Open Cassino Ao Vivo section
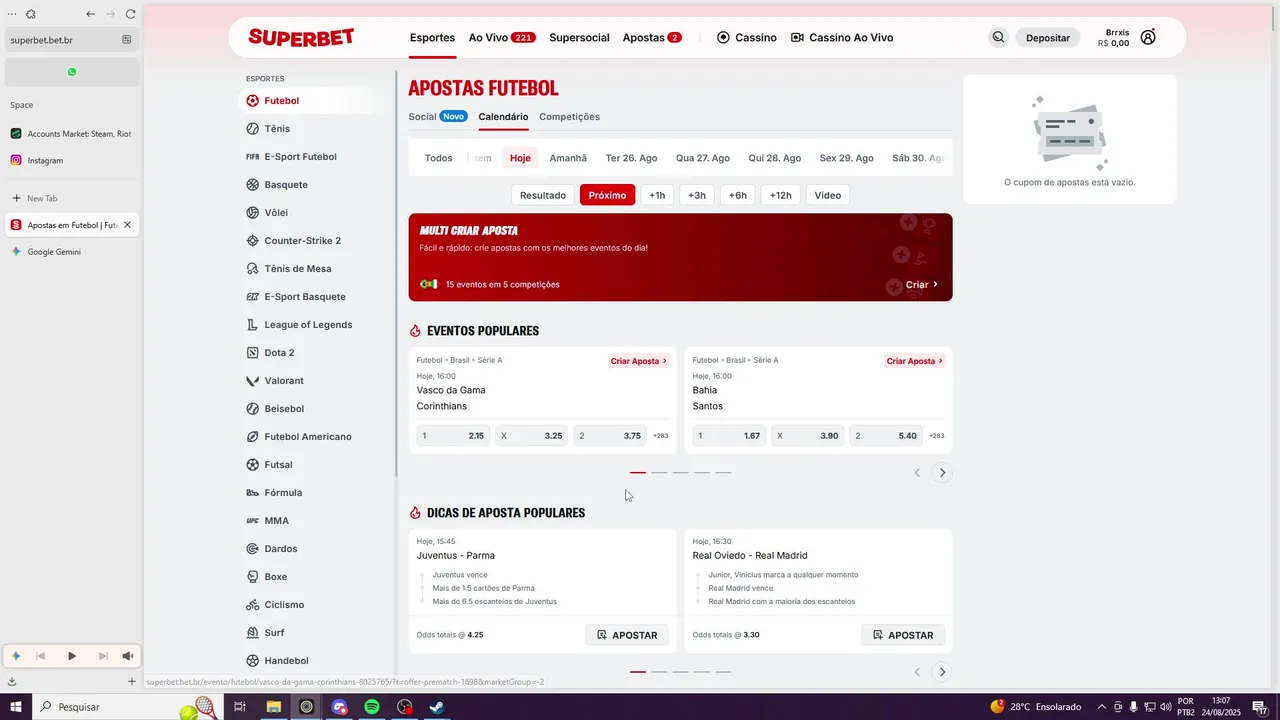Screen dimensions: 1280x720 click(x=842, y=38)
